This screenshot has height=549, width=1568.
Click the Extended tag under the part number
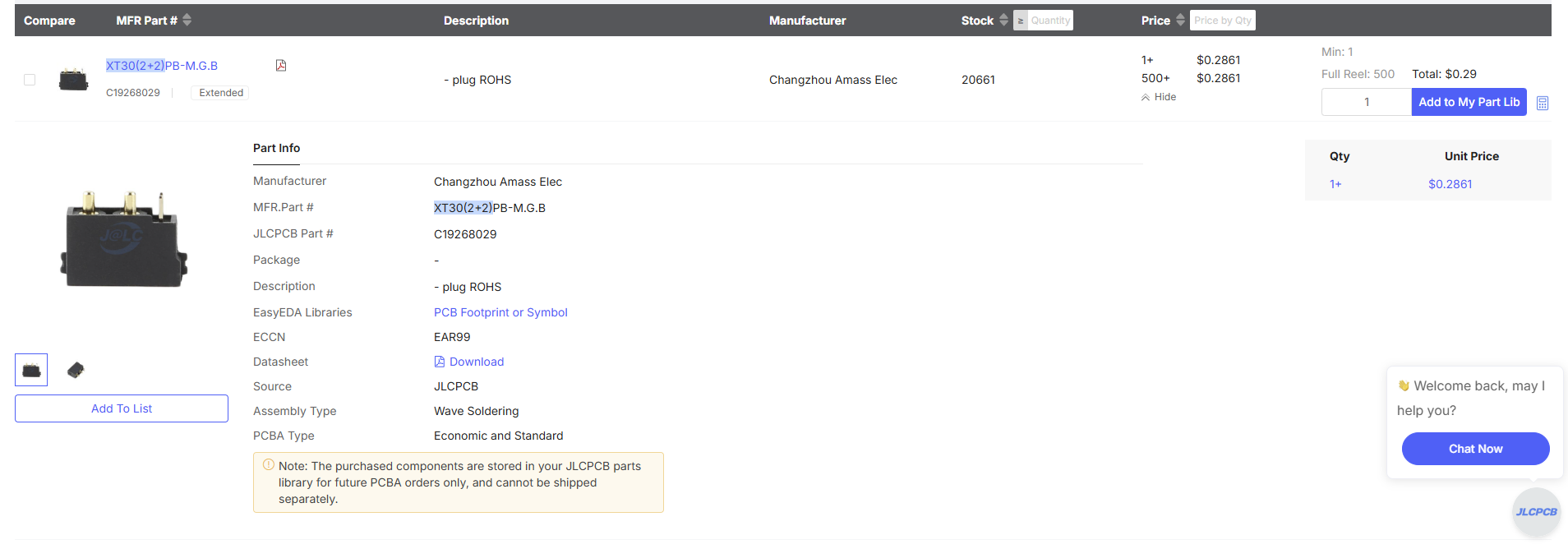click(x=220, y=93)
